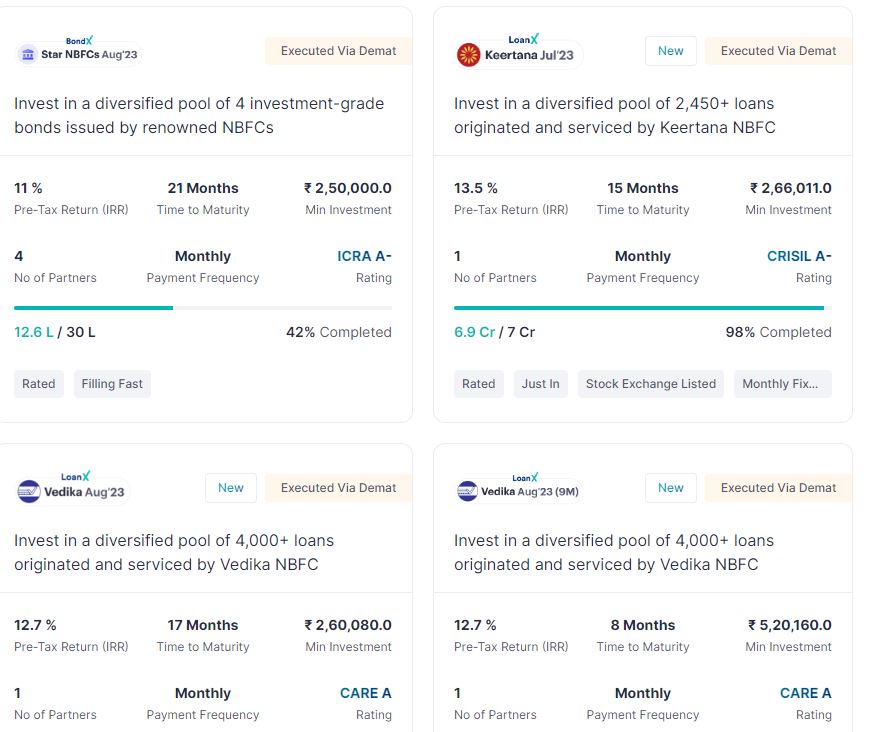Click the Keertana sunburst logo icon

point(468,55)
